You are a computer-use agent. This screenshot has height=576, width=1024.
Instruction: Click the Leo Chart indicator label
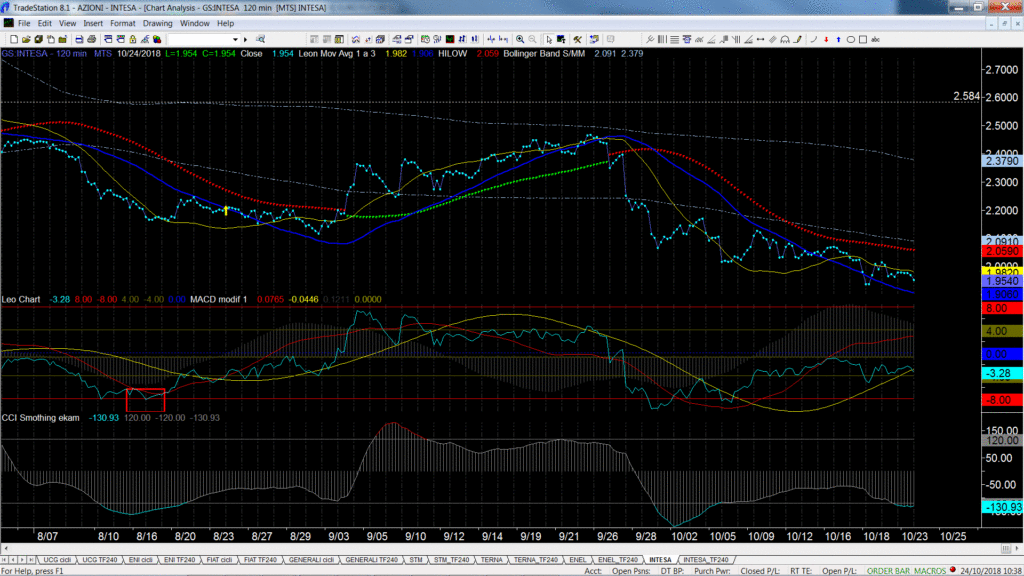(21, 299)
